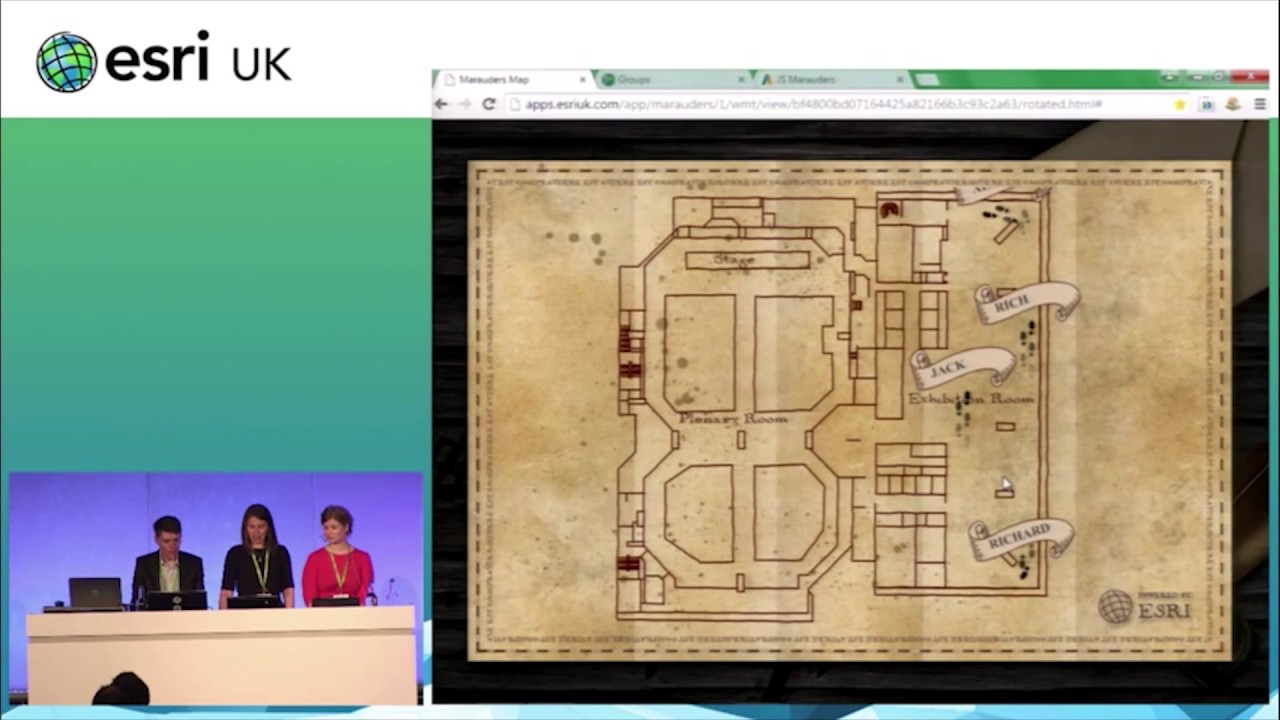Close the Marauders Map tab
1280x720 pixels.
tap(583, 80)
